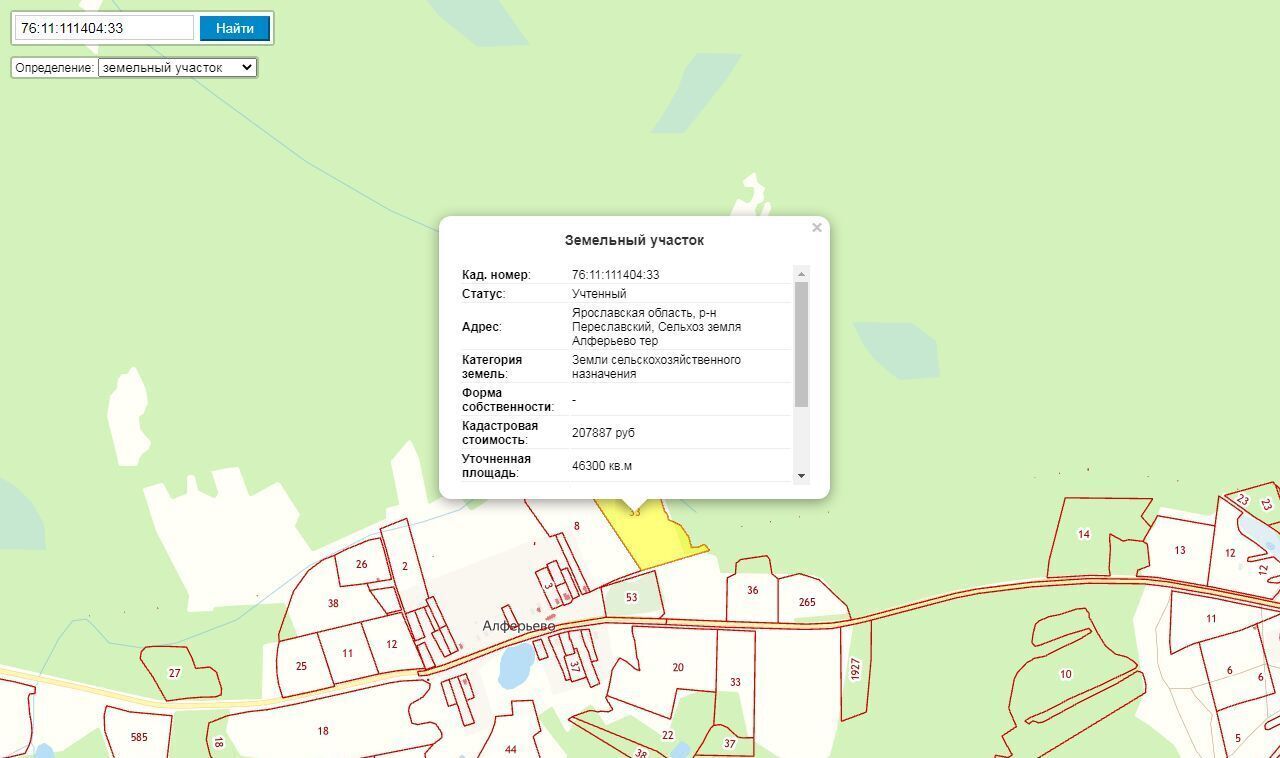The height and width of the screenshot is (758, 1280).
Task: Select parcel 8 on the map
Action: click(x=576, y=526)
